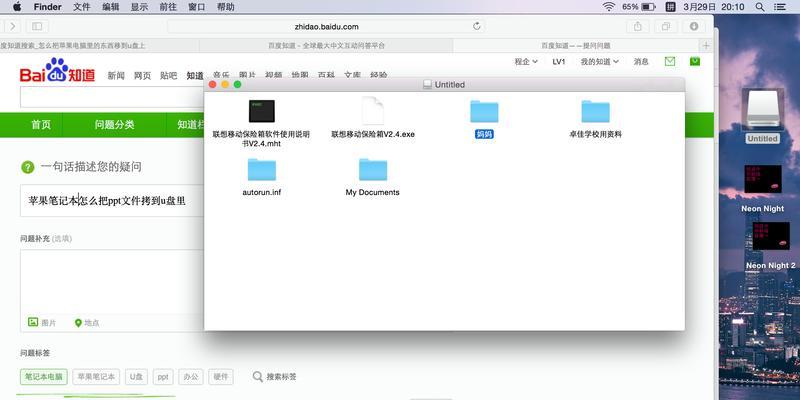800x400 pixels.
Task: Expand the 我的知道 dropdown
Action: pyautogui.click(x=599, y=61)
